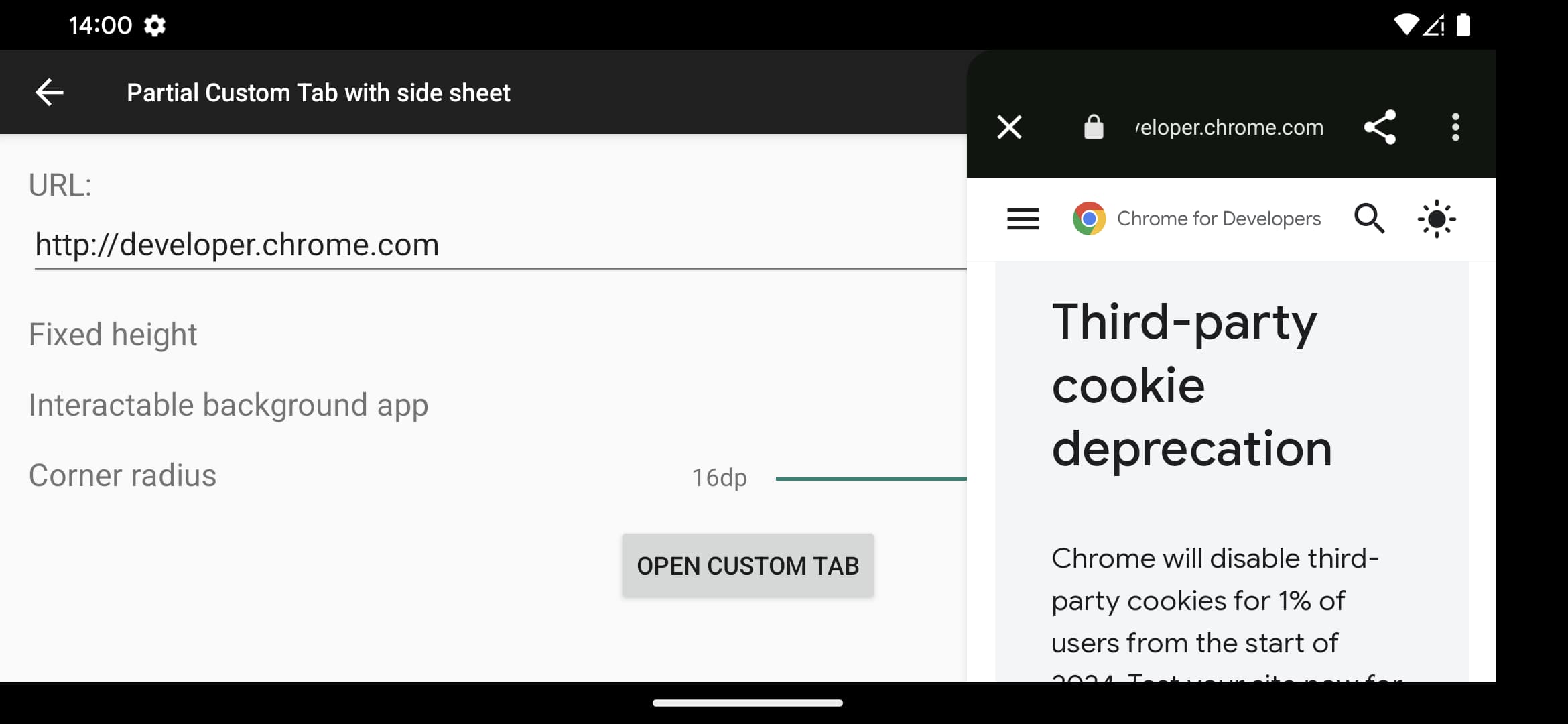
Task: Toggle the Interactable background app setting
Action: click(229, 404)
